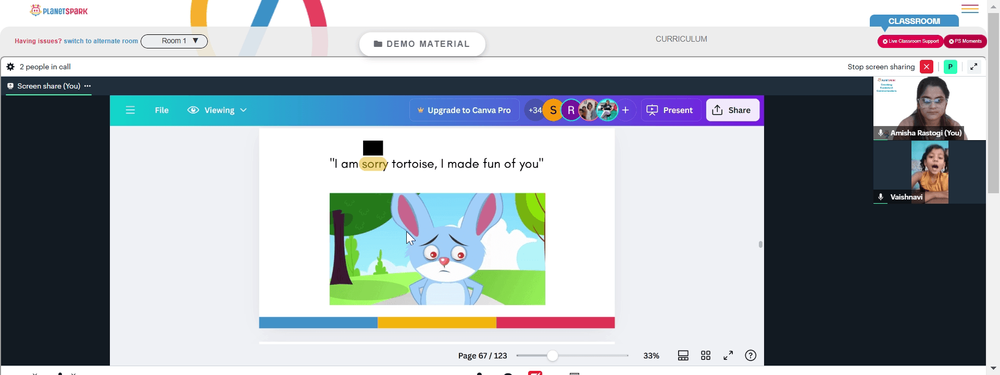The width and height of the screenshot is (1000, 375).
Task: Toggle Amisha Rastogi microphone icon
Action: [881, 133]
